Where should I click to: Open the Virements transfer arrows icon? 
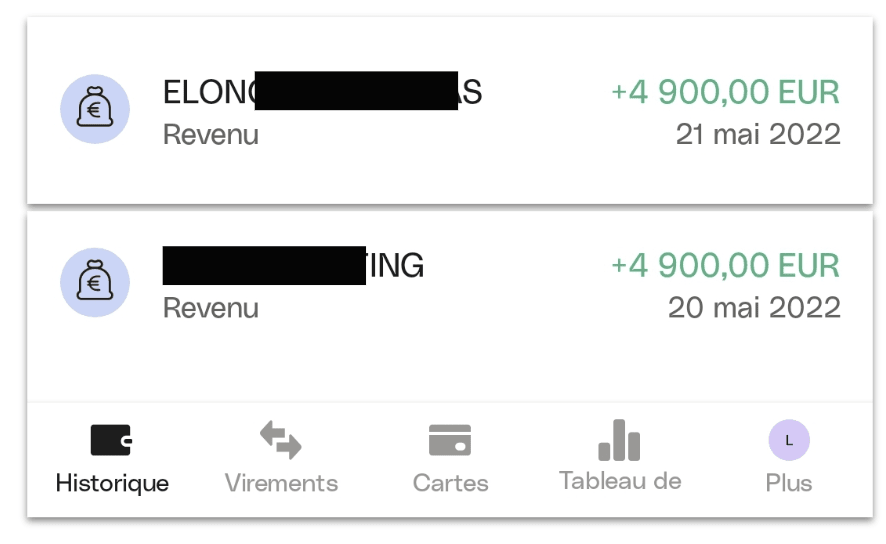coord(281,440)
